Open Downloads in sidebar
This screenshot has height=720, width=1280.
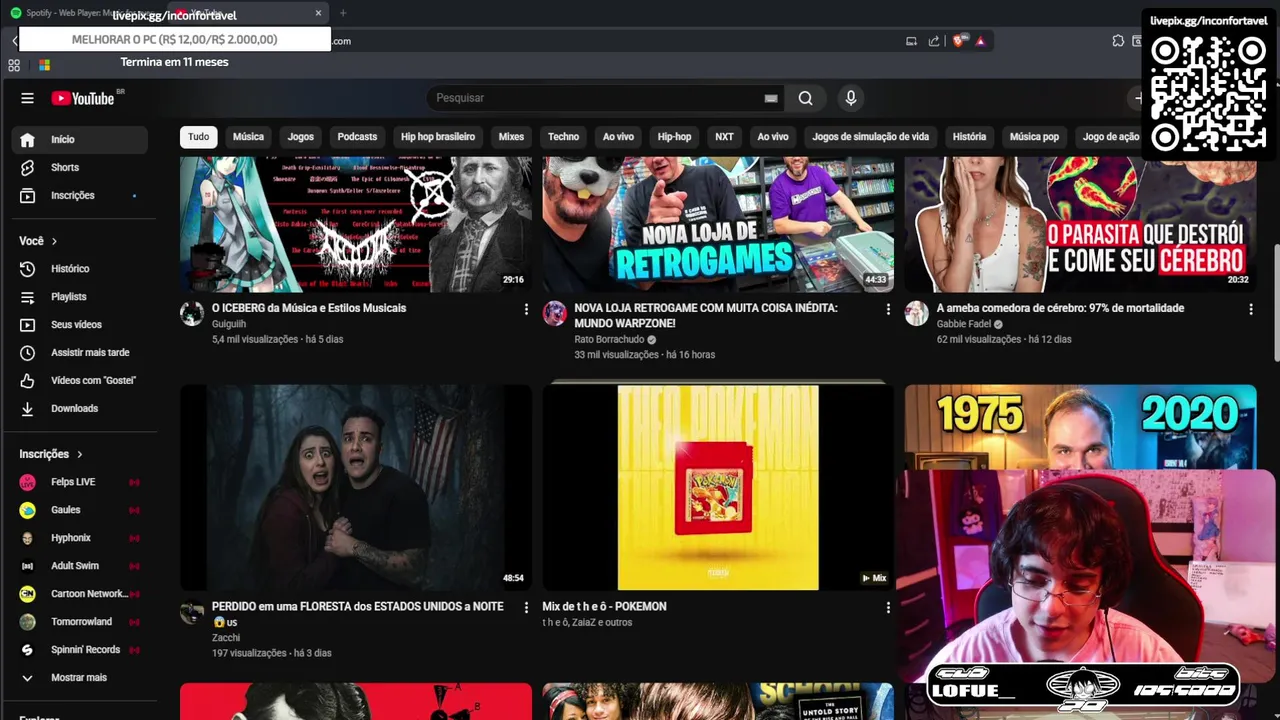tap(82, 409)
